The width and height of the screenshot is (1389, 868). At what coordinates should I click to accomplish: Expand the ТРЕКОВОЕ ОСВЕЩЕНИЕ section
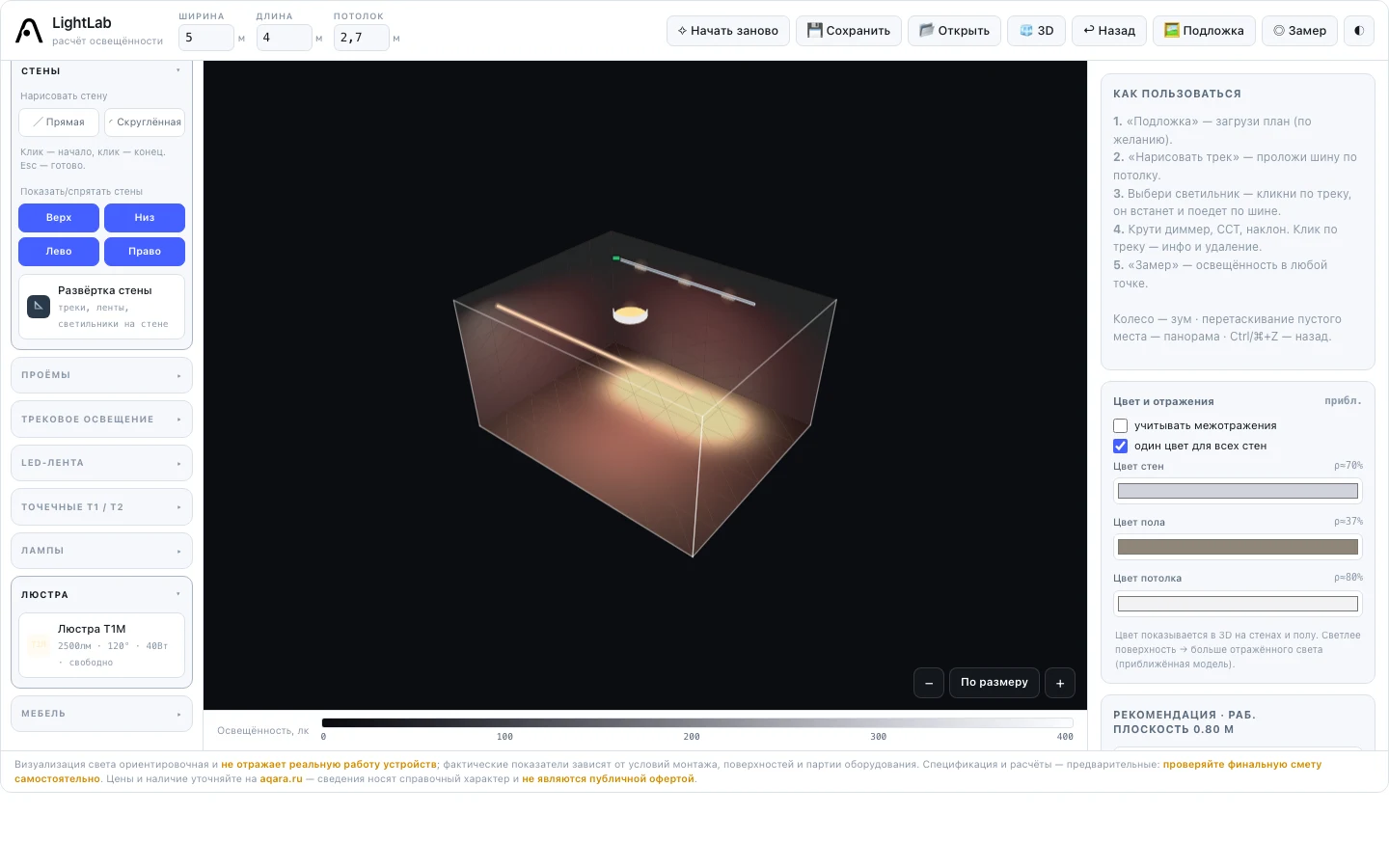coord(101,420)
